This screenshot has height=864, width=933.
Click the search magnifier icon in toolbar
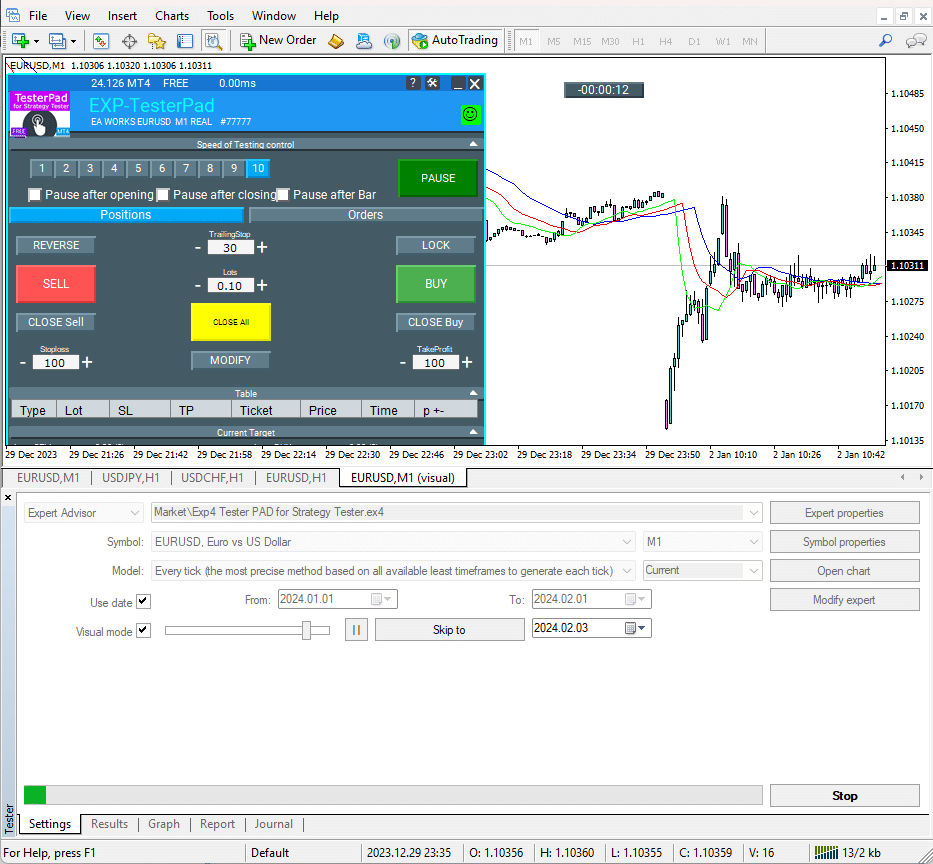coord(885,41)
